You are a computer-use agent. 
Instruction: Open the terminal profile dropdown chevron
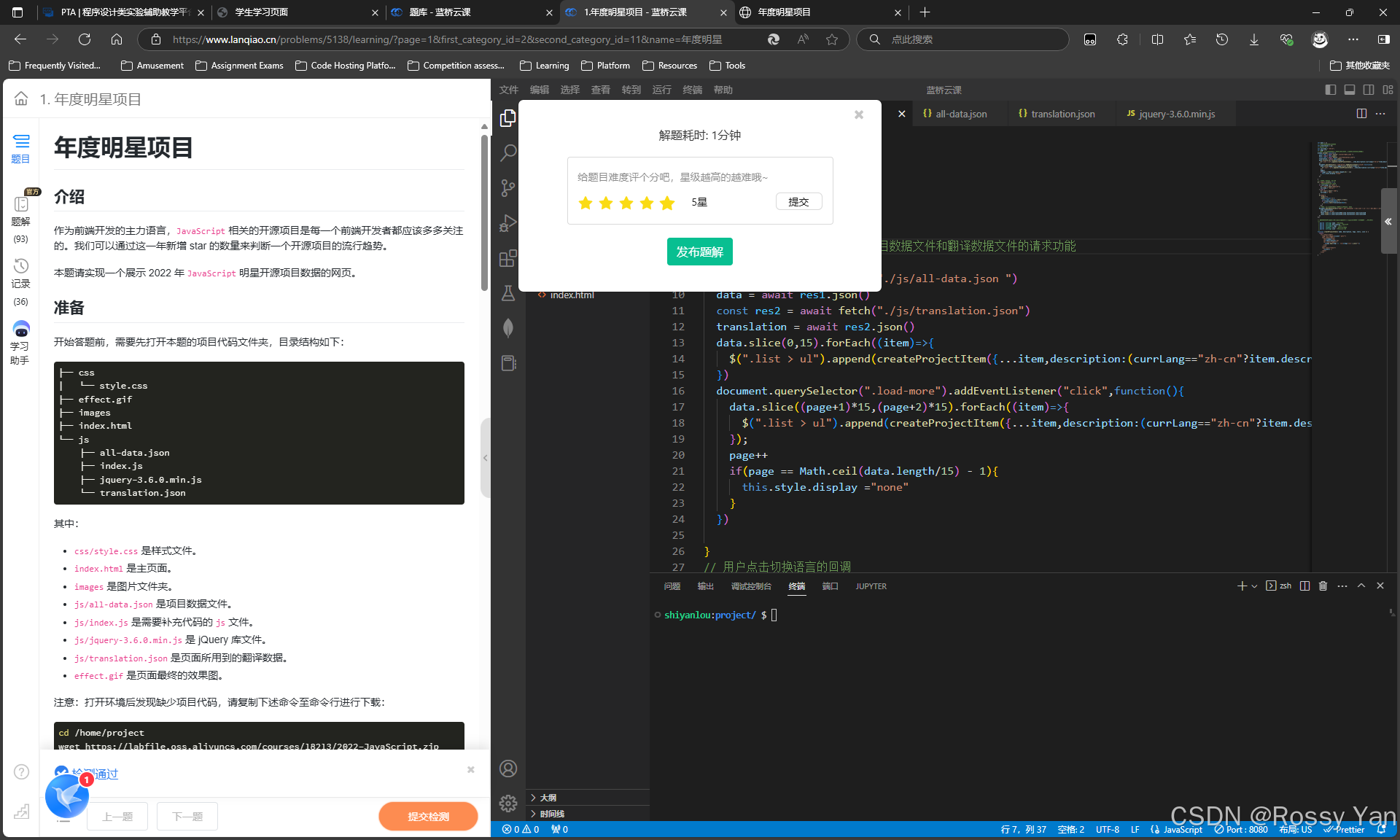tap(1253, 586)
